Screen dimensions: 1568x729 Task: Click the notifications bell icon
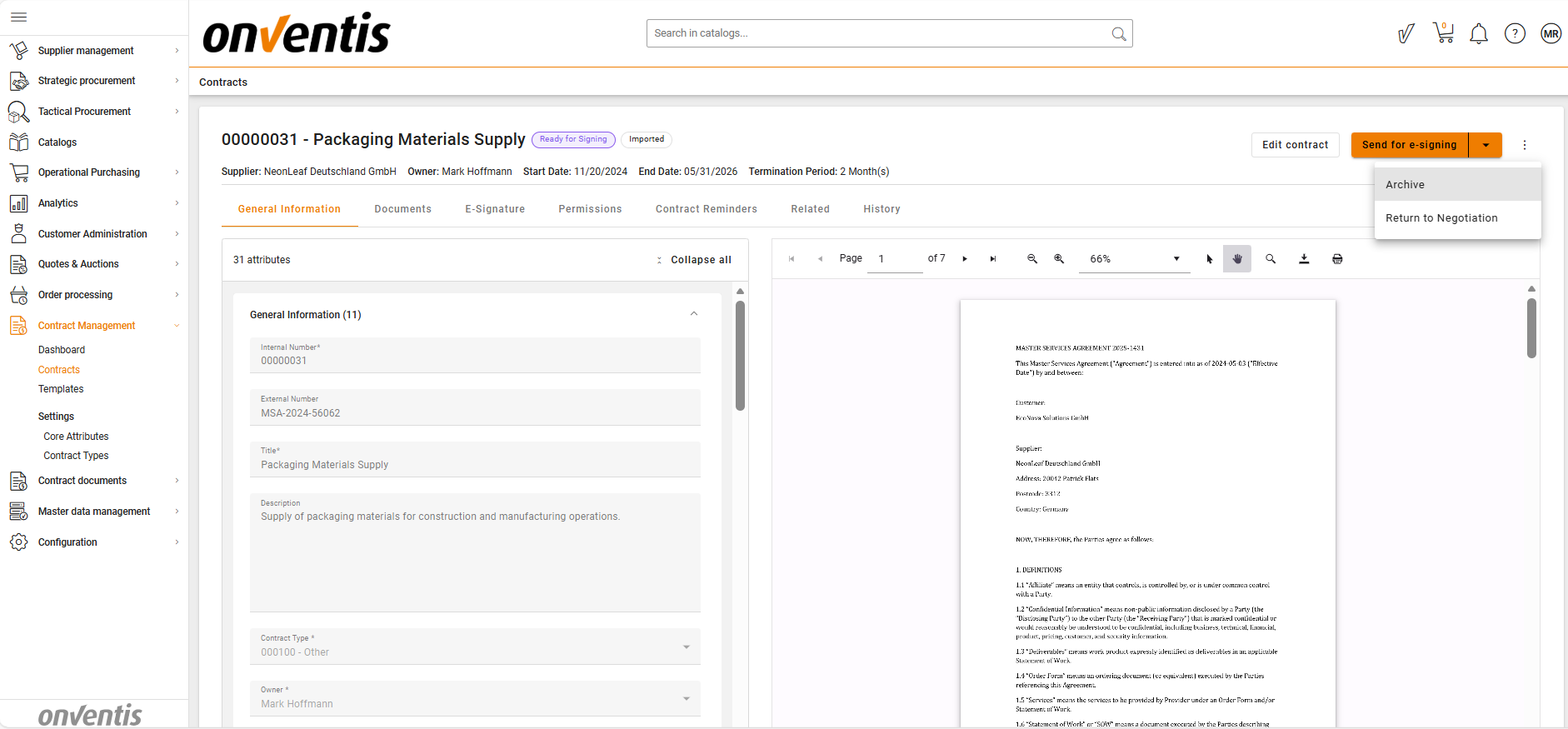(x=1479, y=33)
